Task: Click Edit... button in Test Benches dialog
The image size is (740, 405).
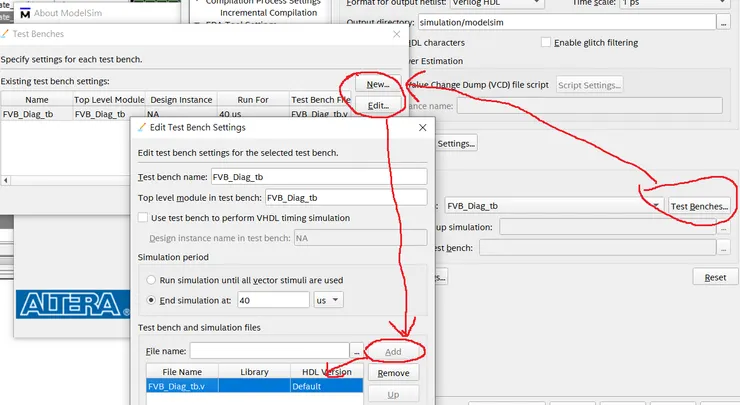Action: coord(378,106)
